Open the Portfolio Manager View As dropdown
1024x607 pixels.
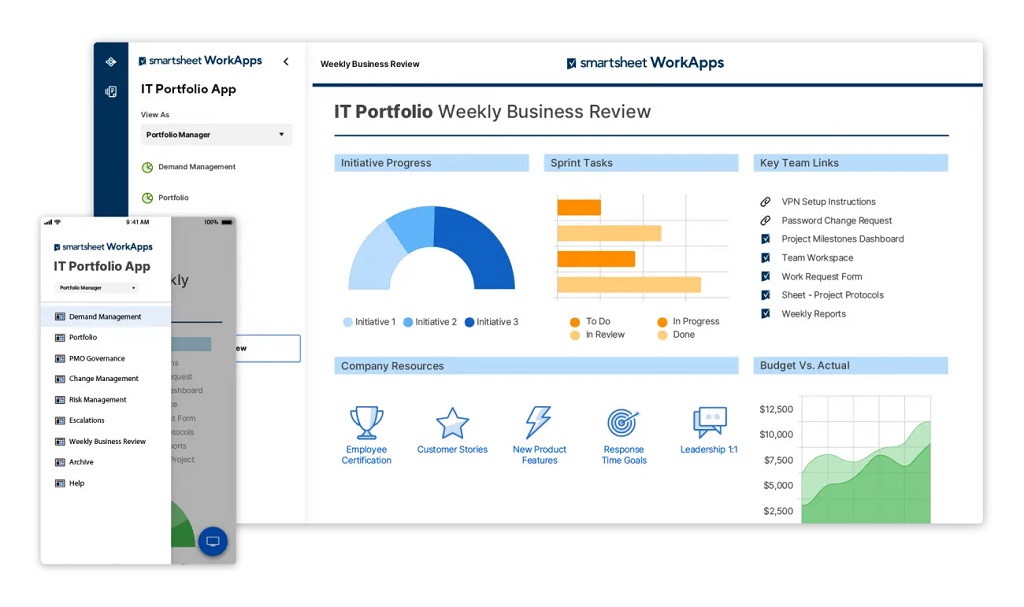coord(216,135)
